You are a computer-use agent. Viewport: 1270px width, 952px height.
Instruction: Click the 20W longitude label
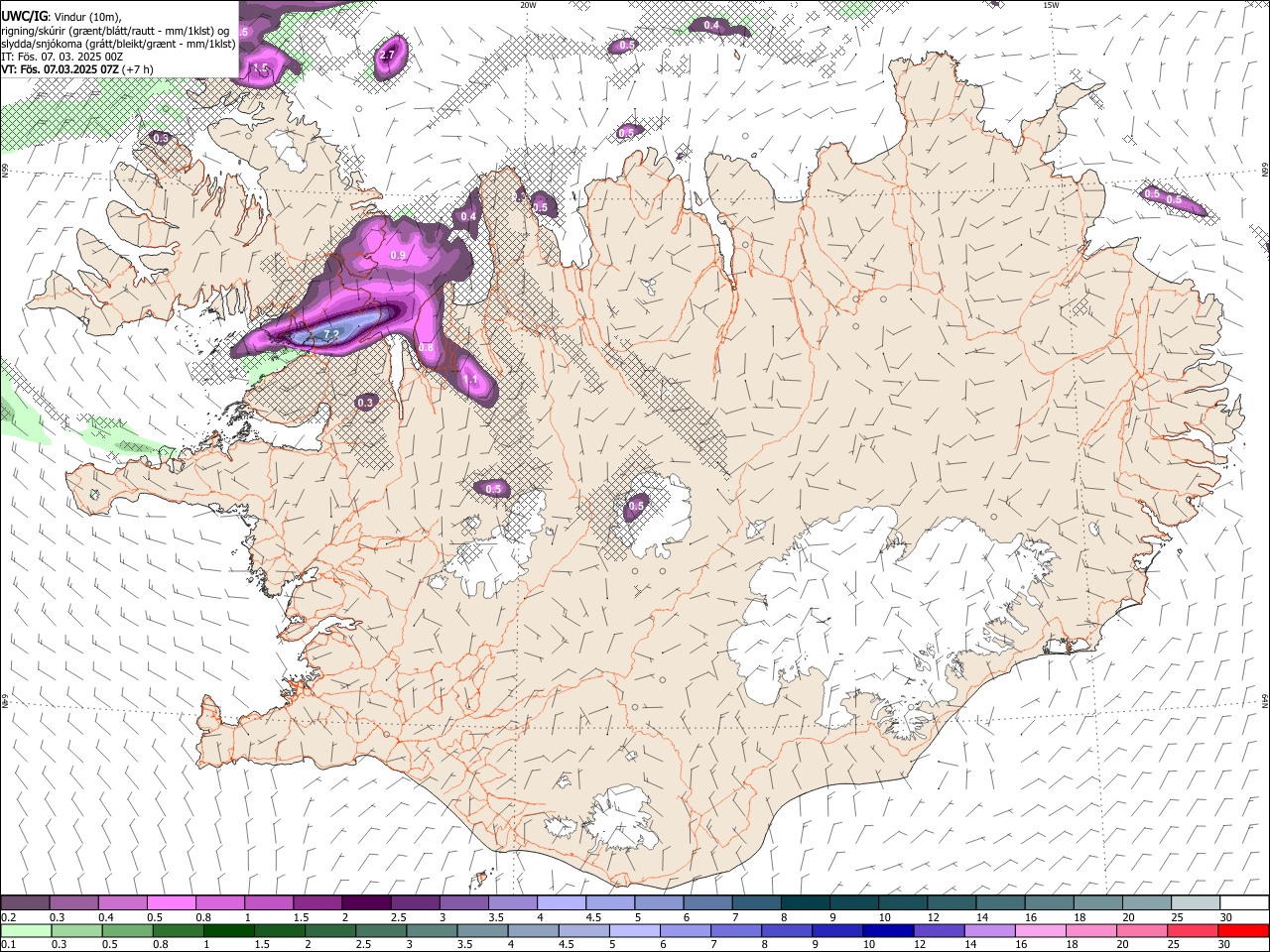pos(528,5)
